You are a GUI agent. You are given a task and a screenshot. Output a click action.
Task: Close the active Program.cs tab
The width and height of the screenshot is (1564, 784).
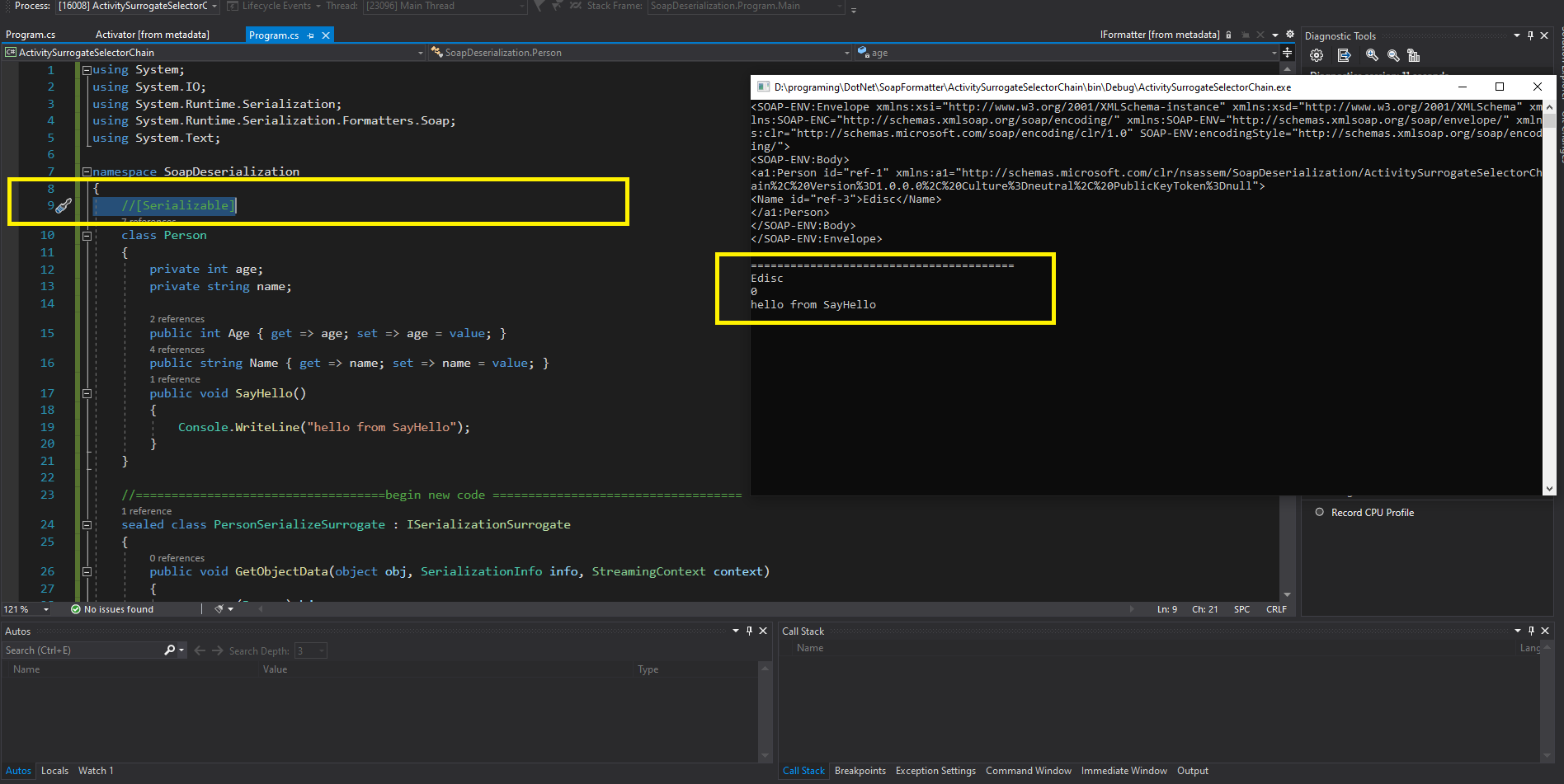pyautogui.click(x=326, y=35)
